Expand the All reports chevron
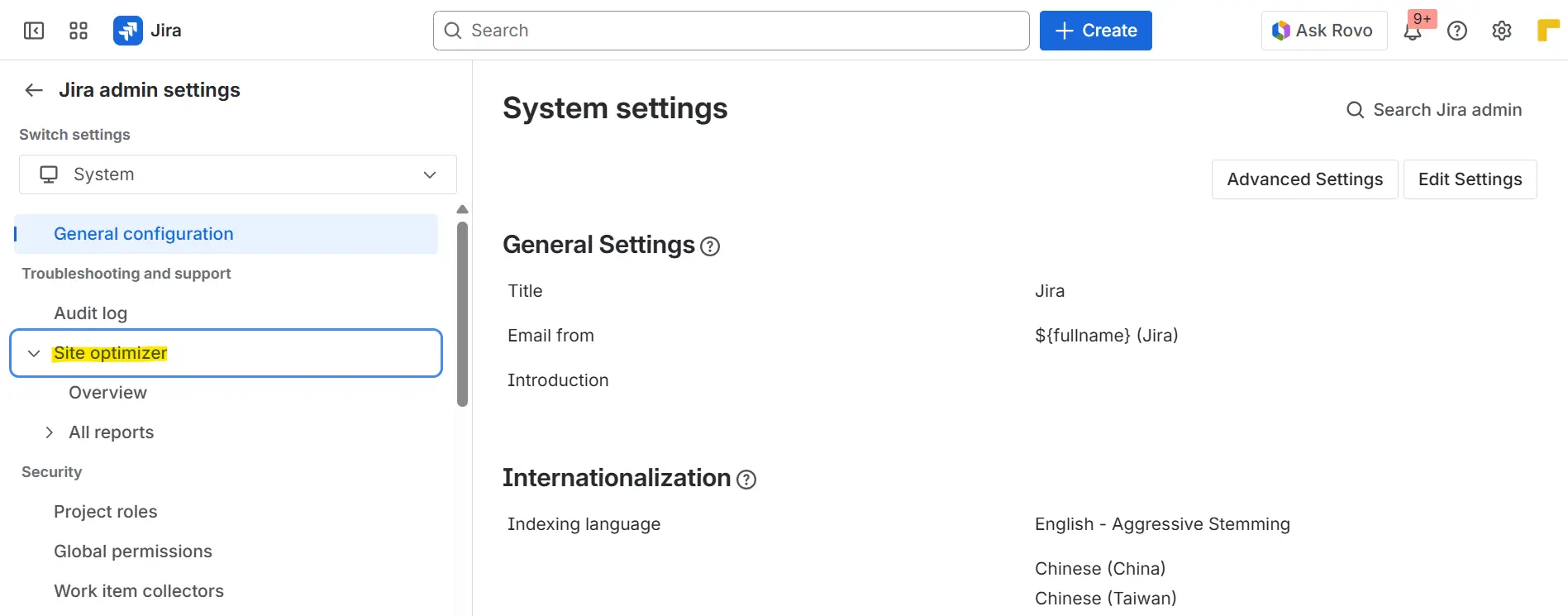This screenshot has height=616, width=1568. coord(50,432)
